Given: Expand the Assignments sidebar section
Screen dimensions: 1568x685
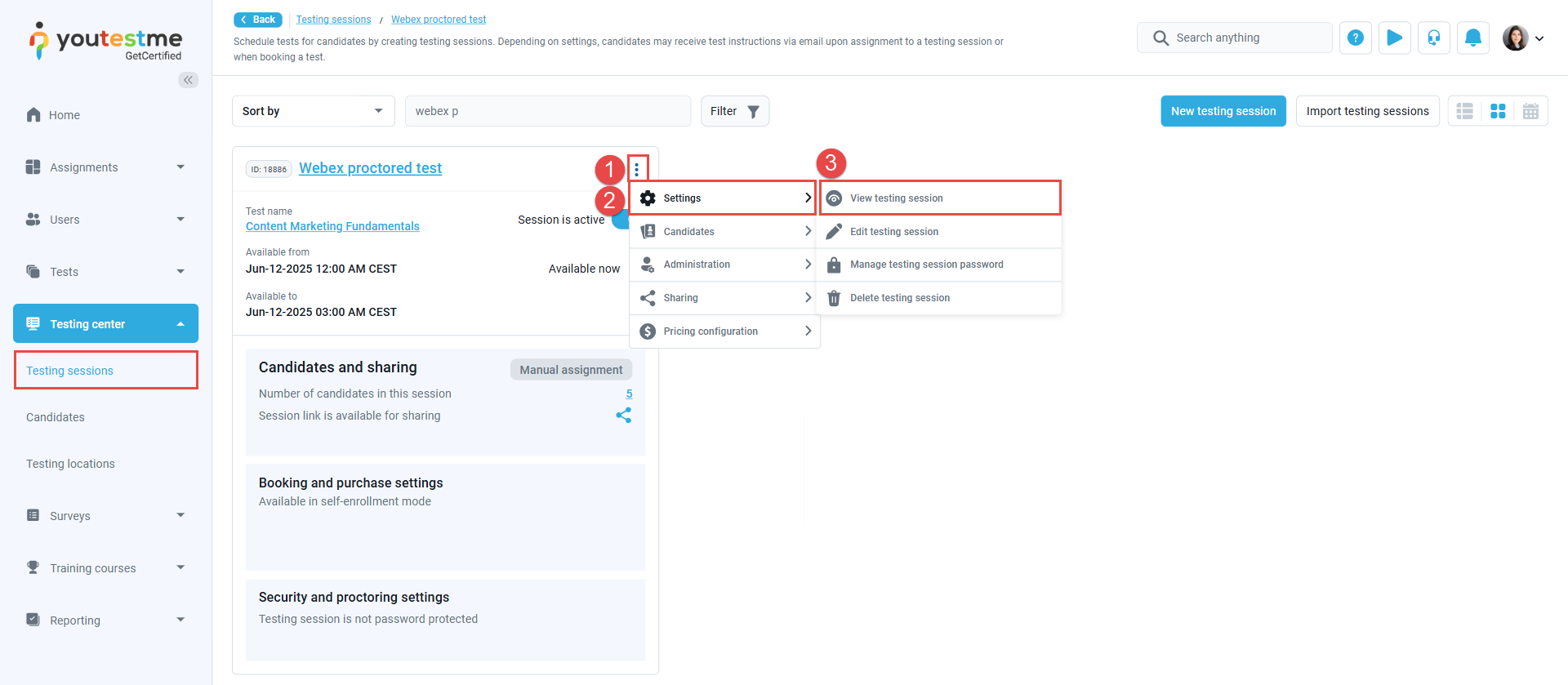Looking at the screenshot, I should click(180, 167).
